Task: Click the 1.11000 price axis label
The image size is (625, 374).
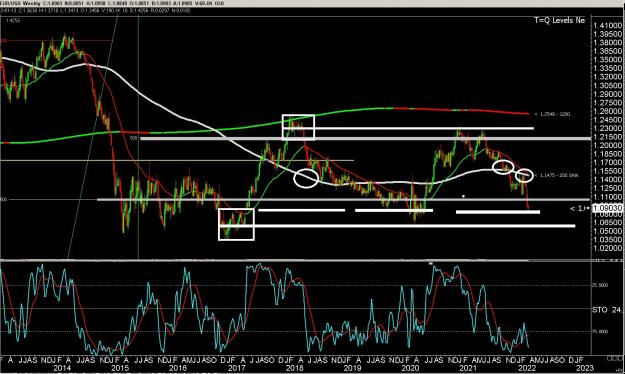Action: coord(608,197)
